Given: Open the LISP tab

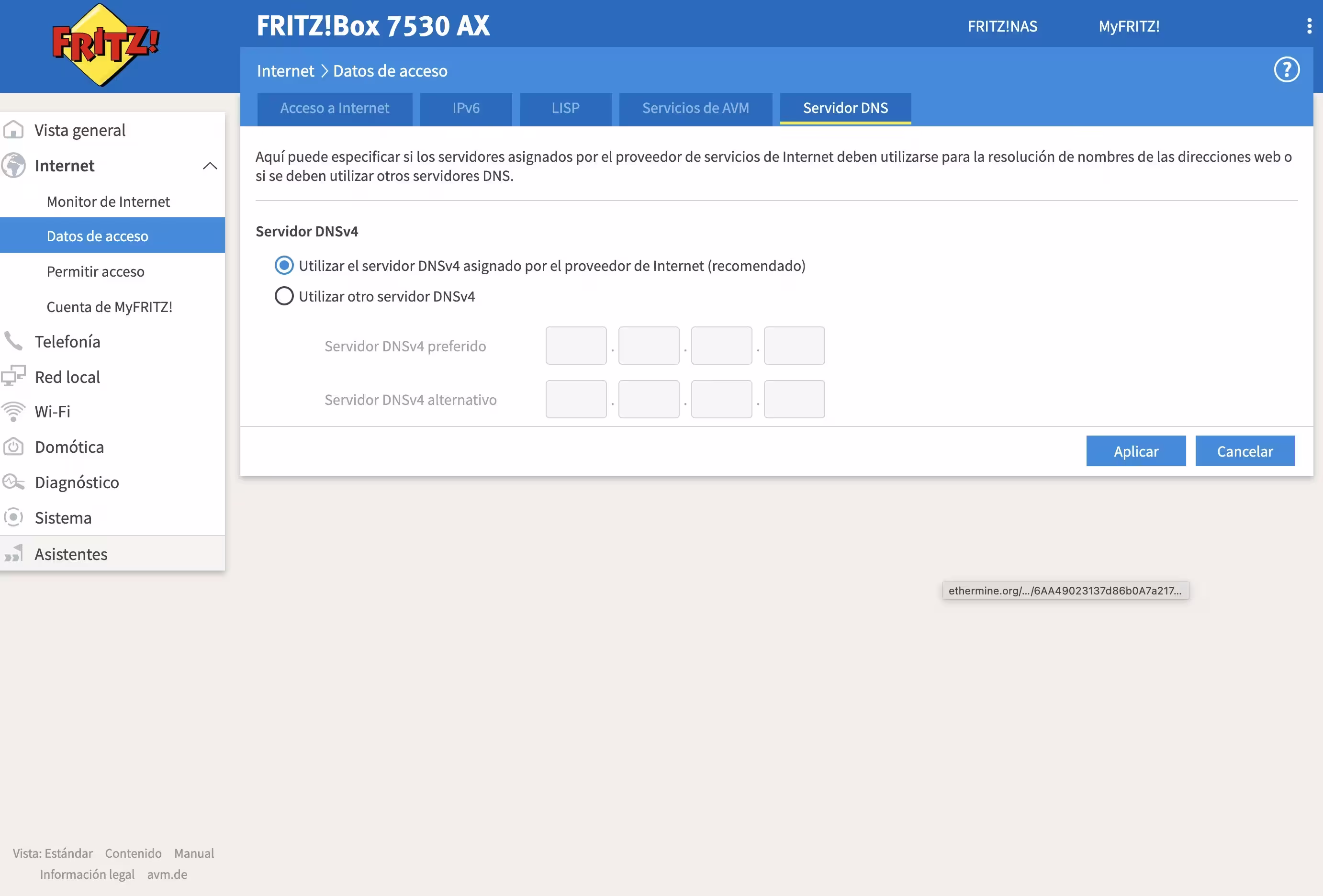Looking at the screenshot, I should click(x=565, y=108).
